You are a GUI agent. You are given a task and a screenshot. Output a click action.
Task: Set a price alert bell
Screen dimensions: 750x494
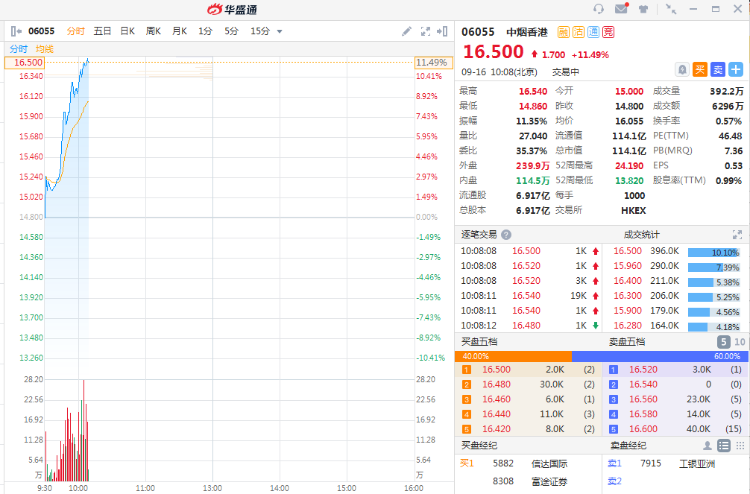point(681,69)
